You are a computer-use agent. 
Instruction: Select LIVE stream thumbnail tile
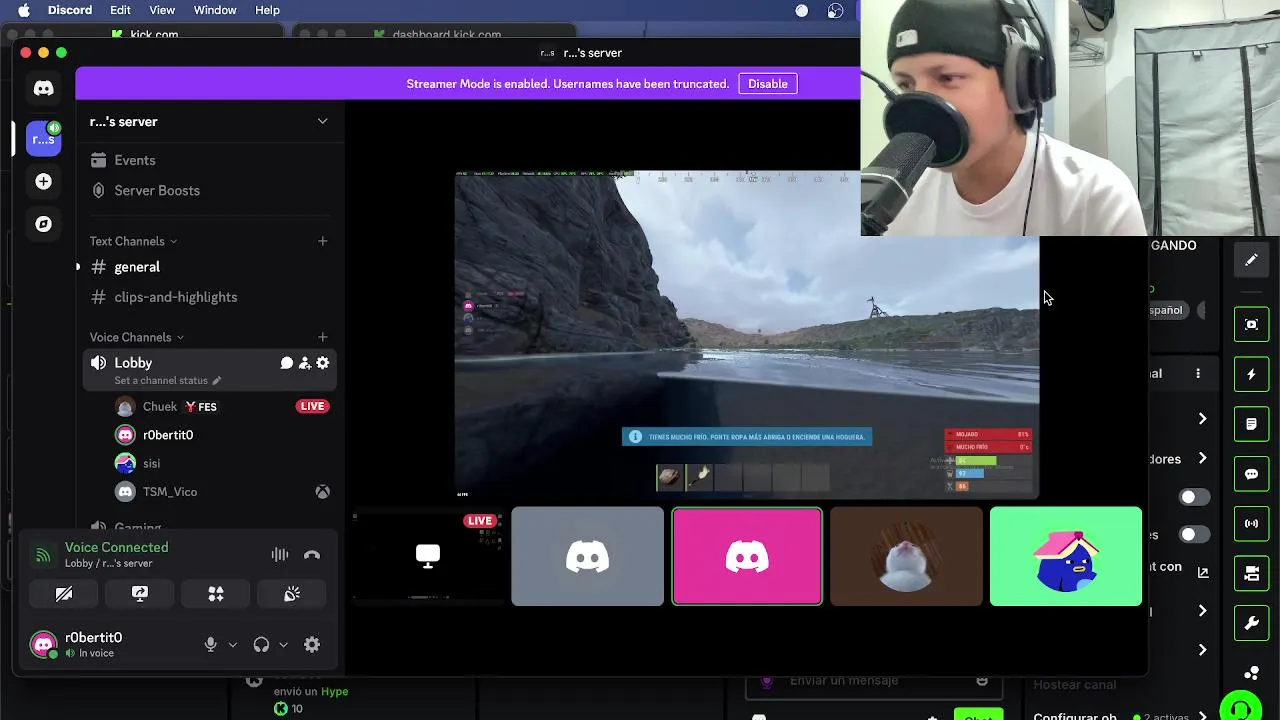(x=428, y=556)
